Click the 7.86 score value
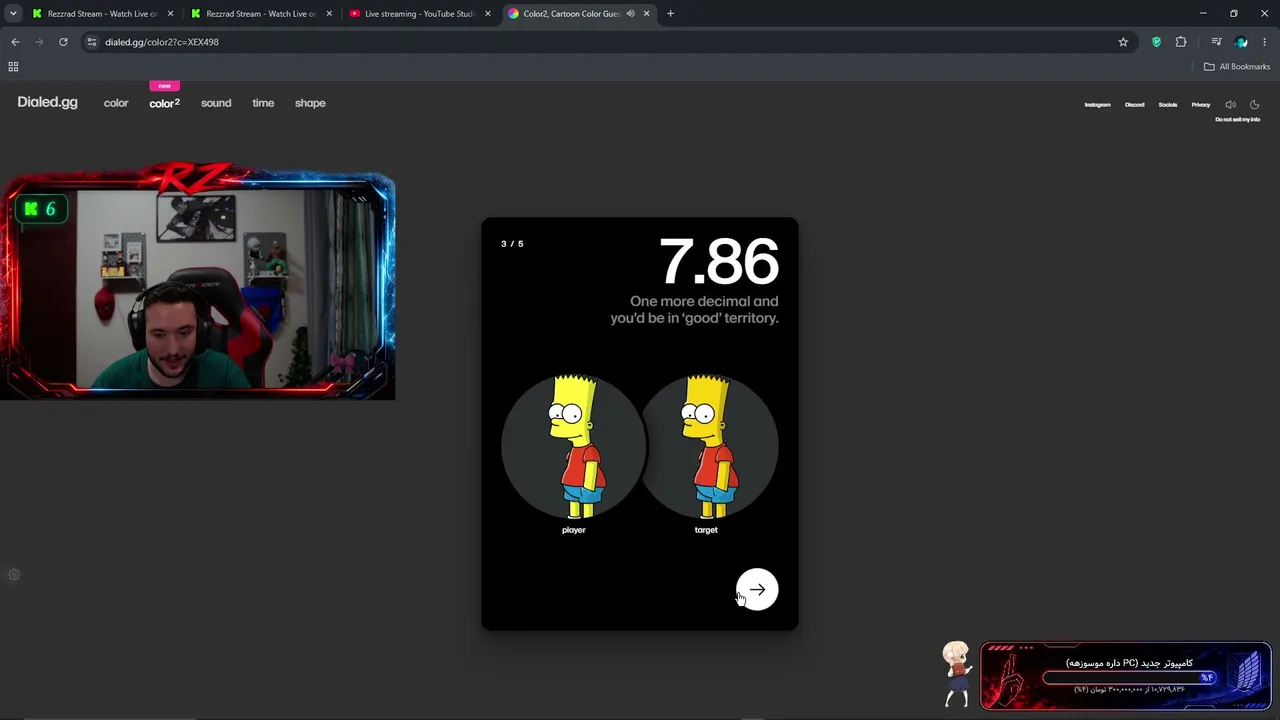 [x=719, y=262]
